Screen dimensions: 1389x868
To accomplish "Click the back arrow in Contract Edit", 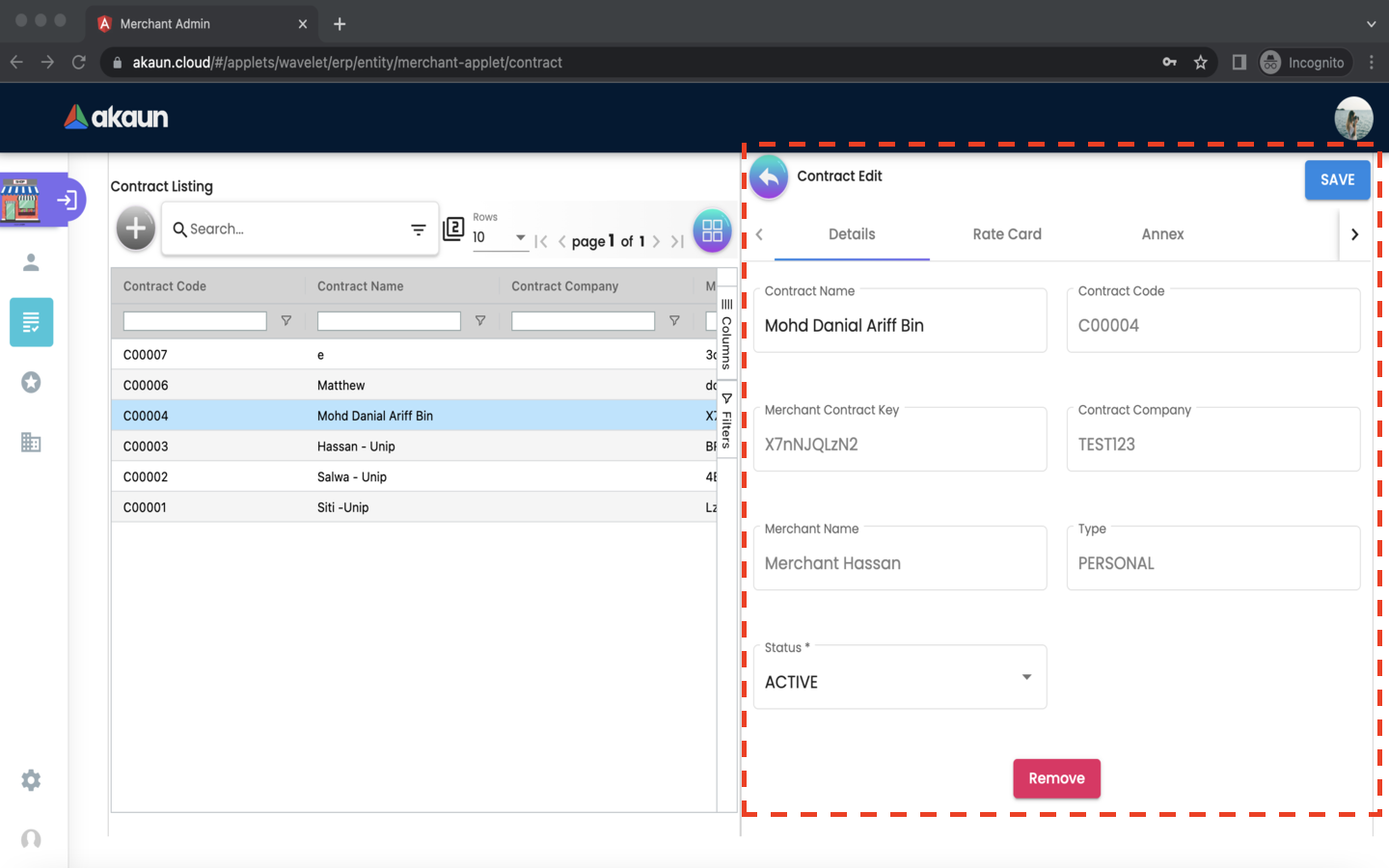I will 769,177.
